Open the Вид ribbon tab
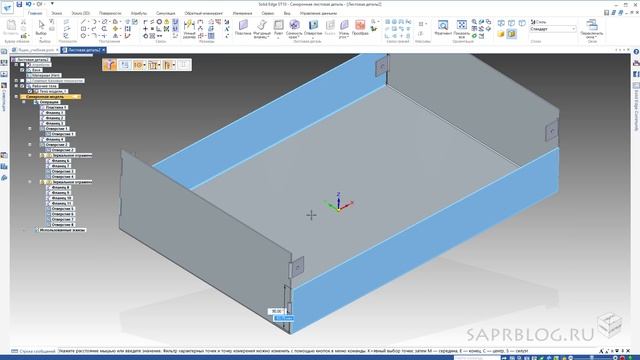Image resolution: width=640 pixels, height=360 pixels. [x=287, y=13]
